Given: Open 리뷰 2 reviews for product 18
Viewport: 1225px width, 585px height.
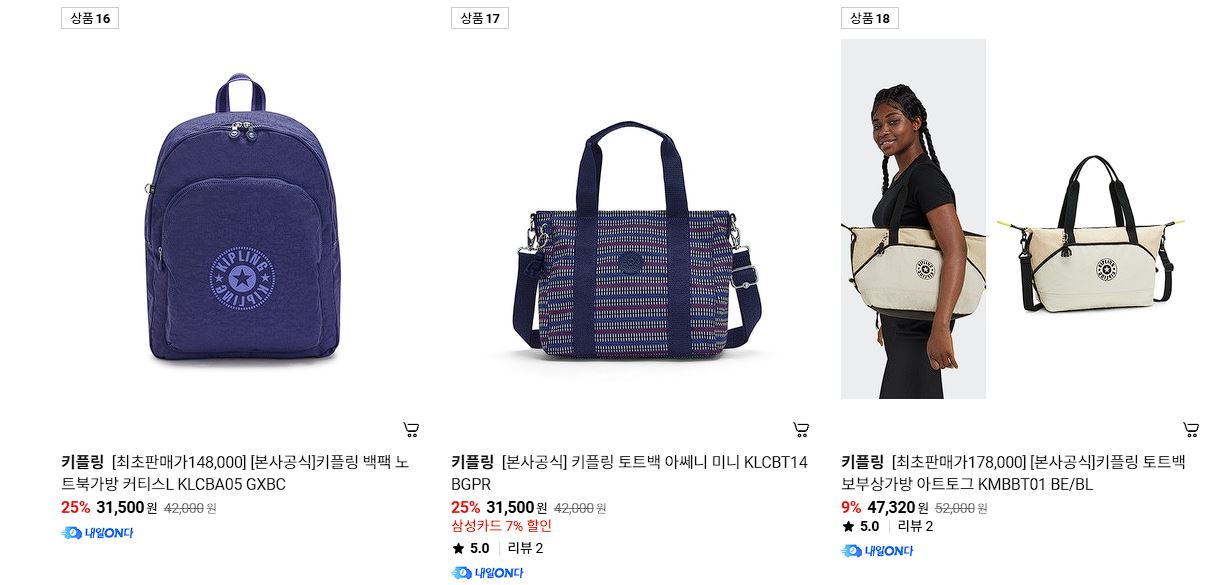Looking at the screenshot, I should 915,526.
